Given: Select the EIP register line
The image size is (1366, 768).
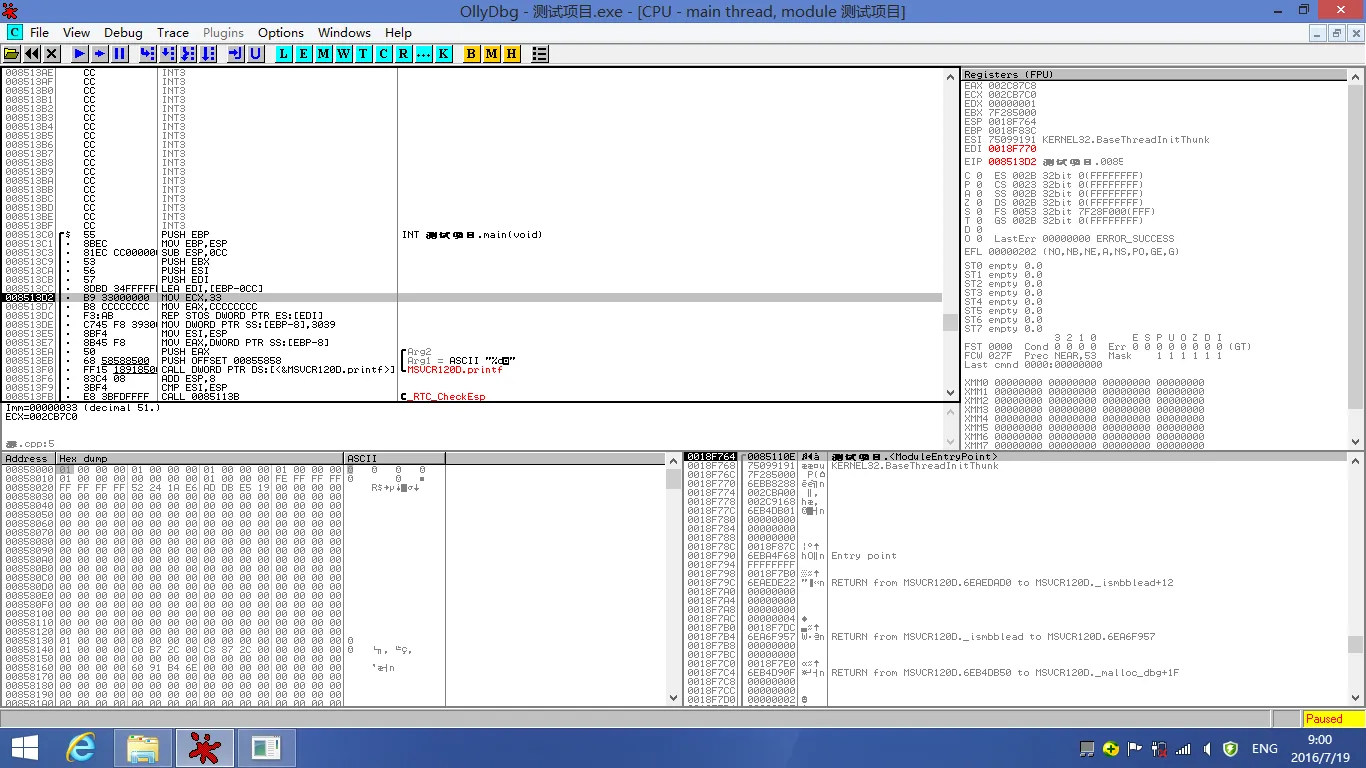Looking at the screenshot, I should click(x=1044, y=162).
